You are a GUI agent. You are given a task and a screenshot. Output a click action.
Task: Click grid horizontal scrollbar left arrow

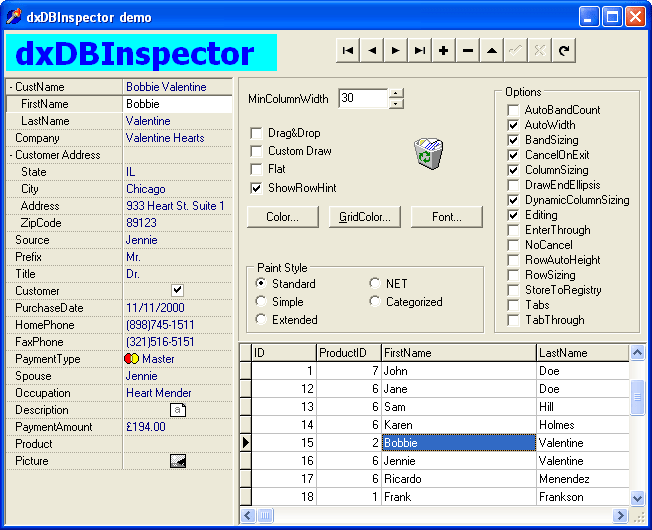[x=248, y=516]
